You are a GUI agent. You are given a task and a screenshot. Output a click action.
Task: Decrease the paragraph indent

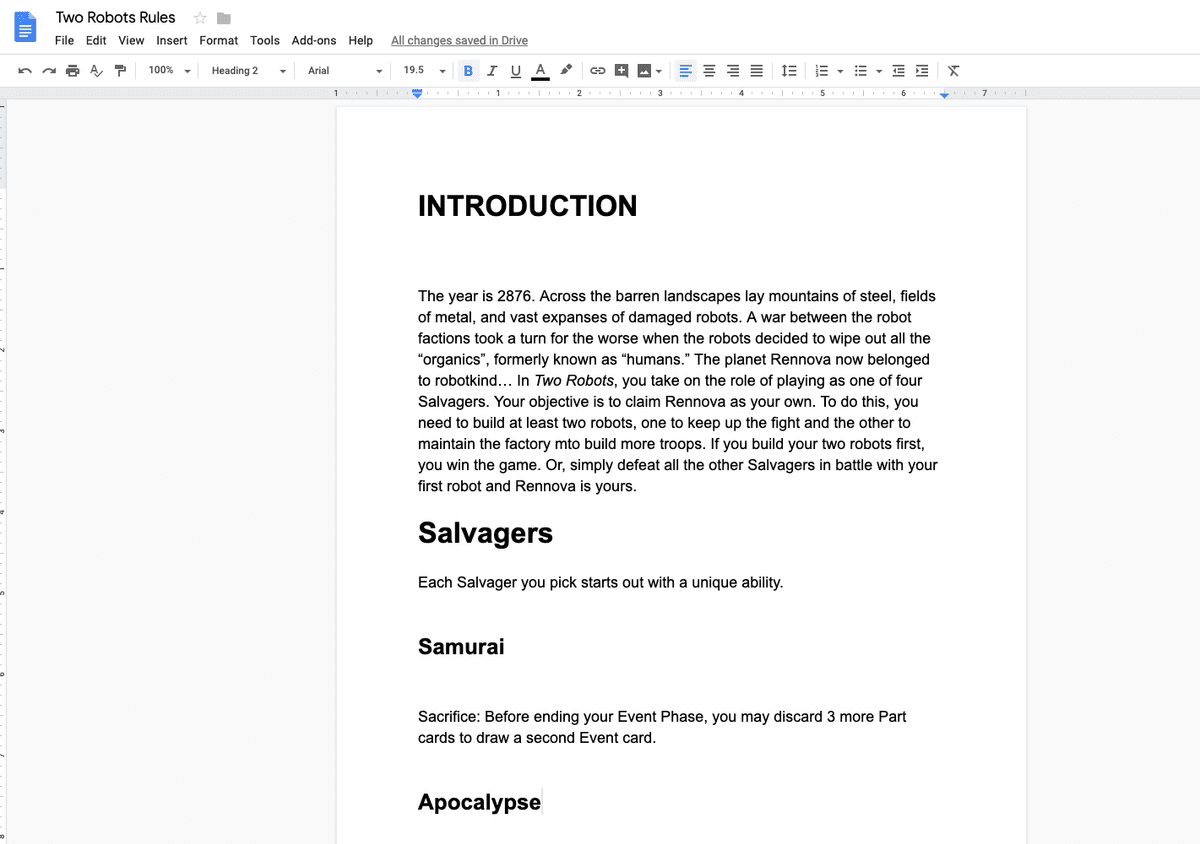click(898, 71)
